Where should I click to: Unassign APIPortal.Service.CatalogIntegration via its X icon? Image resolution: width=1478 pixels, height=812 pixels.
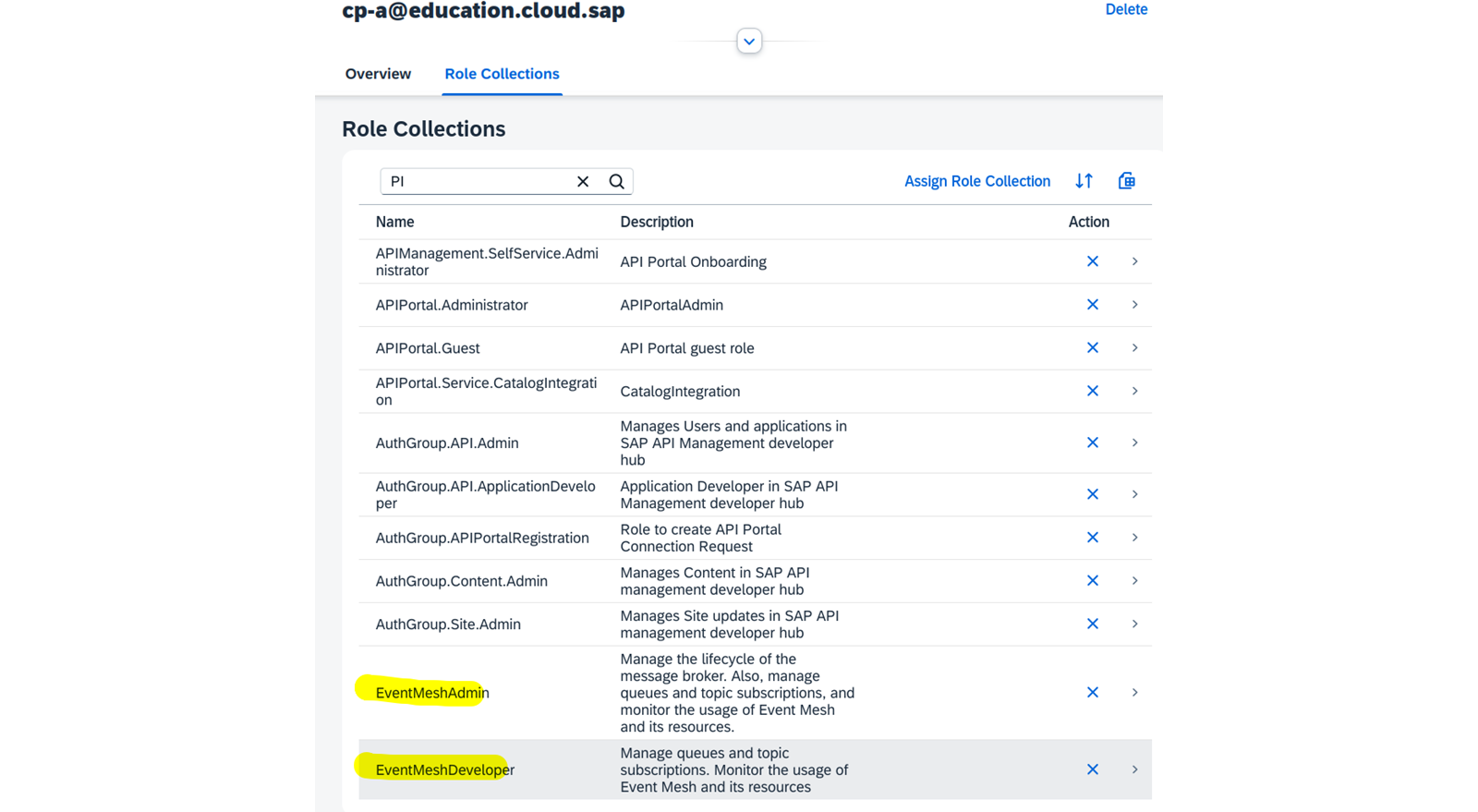pyautogui.click(x=1092, y=391)
